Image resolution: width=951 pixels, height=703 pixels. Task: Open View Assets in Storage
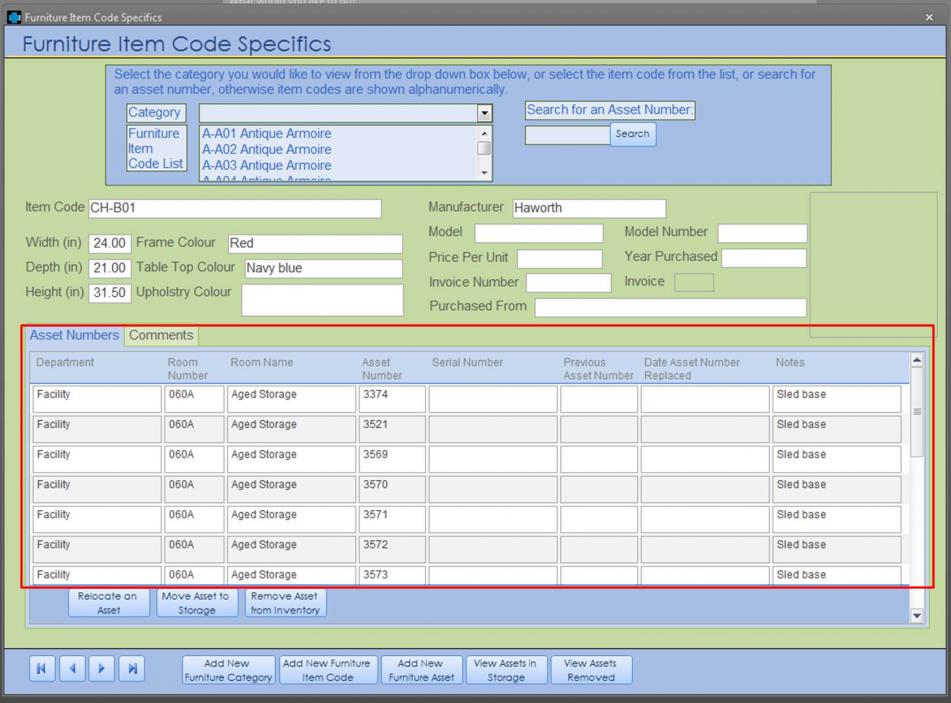pos(505,670)
